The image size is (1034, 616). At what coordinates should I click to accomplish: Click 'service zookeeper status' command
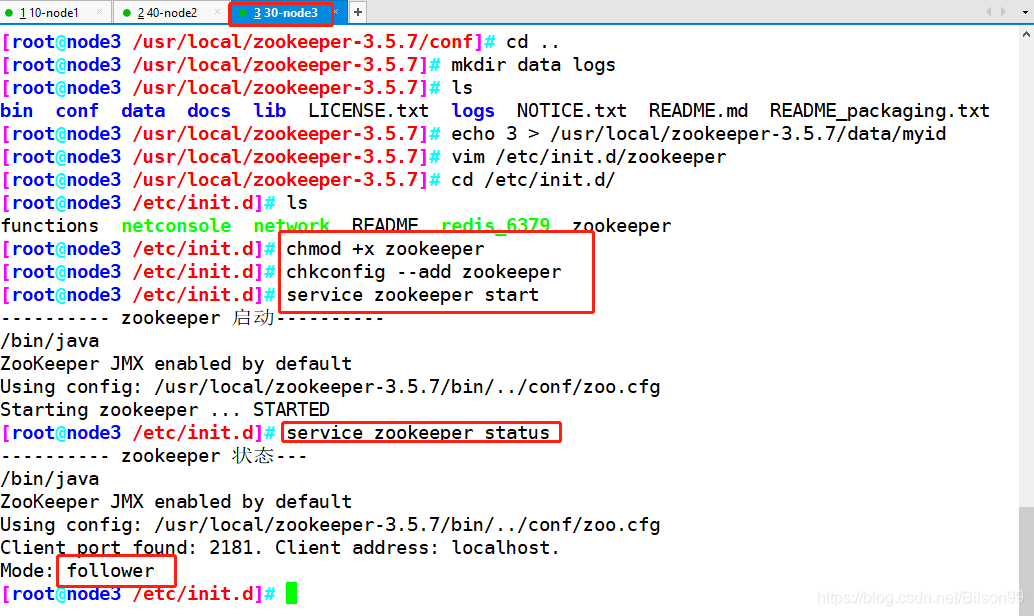418,433
